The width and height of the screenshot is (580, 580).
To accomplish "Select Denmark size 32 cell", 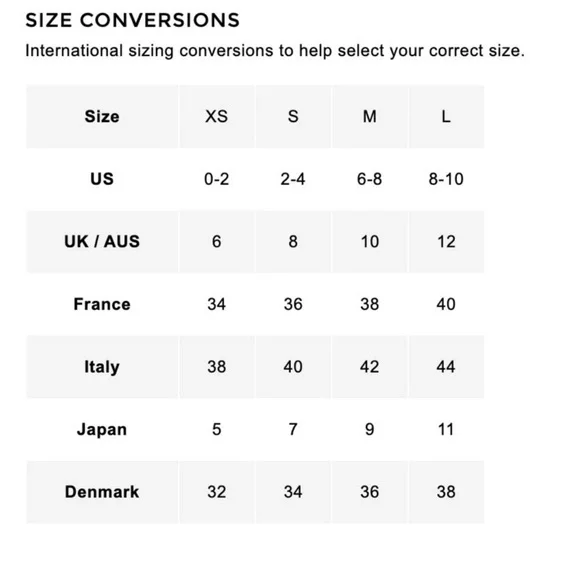I will point(216,492).
